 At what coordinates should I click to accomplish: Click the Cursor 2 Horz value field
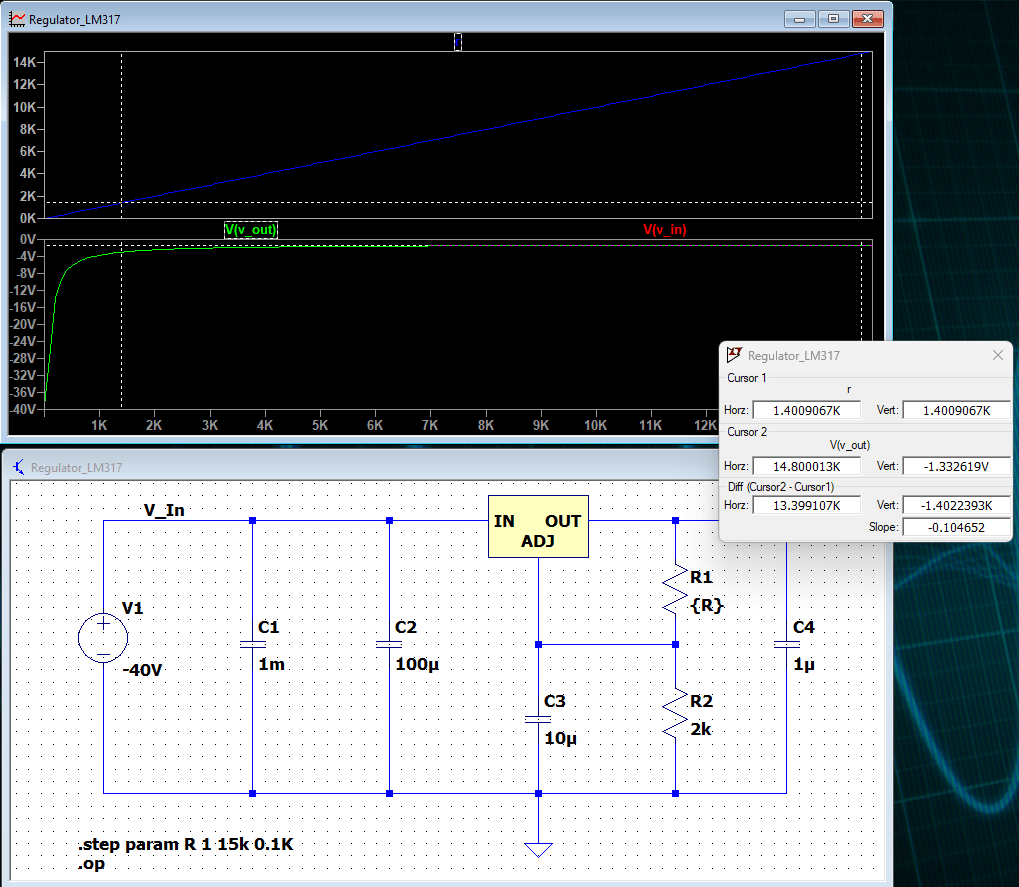click(806, 466)
